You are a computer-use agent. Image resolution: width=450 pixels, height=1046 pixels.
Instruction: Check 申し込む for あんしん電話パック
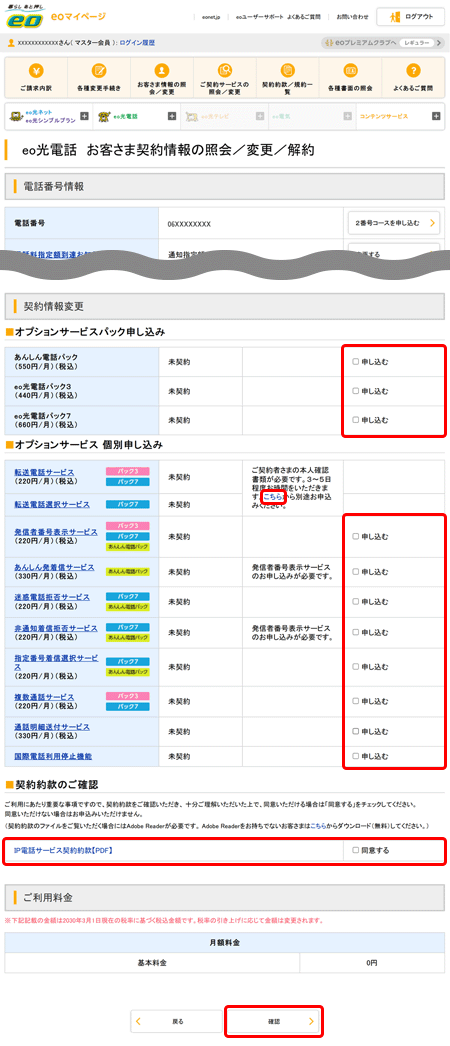(x=355, y=362)
